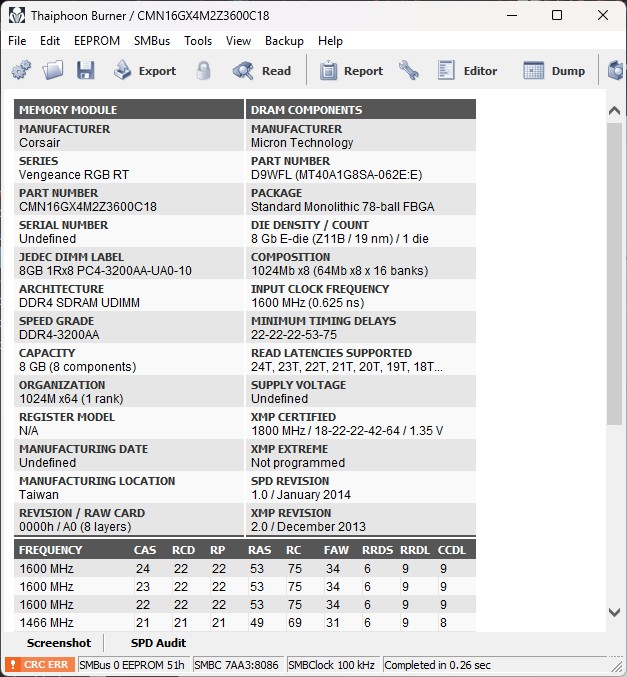Image resolution: width=627 pixels, height=677 pixels.
Task: Open the Edit menu
Action: click(50, 41)
